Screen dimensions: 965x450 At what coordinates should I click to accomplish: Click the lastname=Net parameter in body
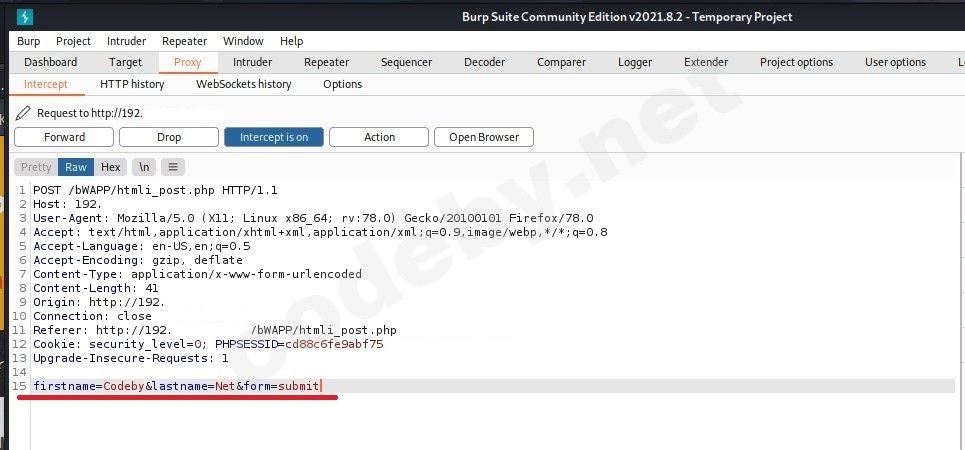[x=193, y=386]
